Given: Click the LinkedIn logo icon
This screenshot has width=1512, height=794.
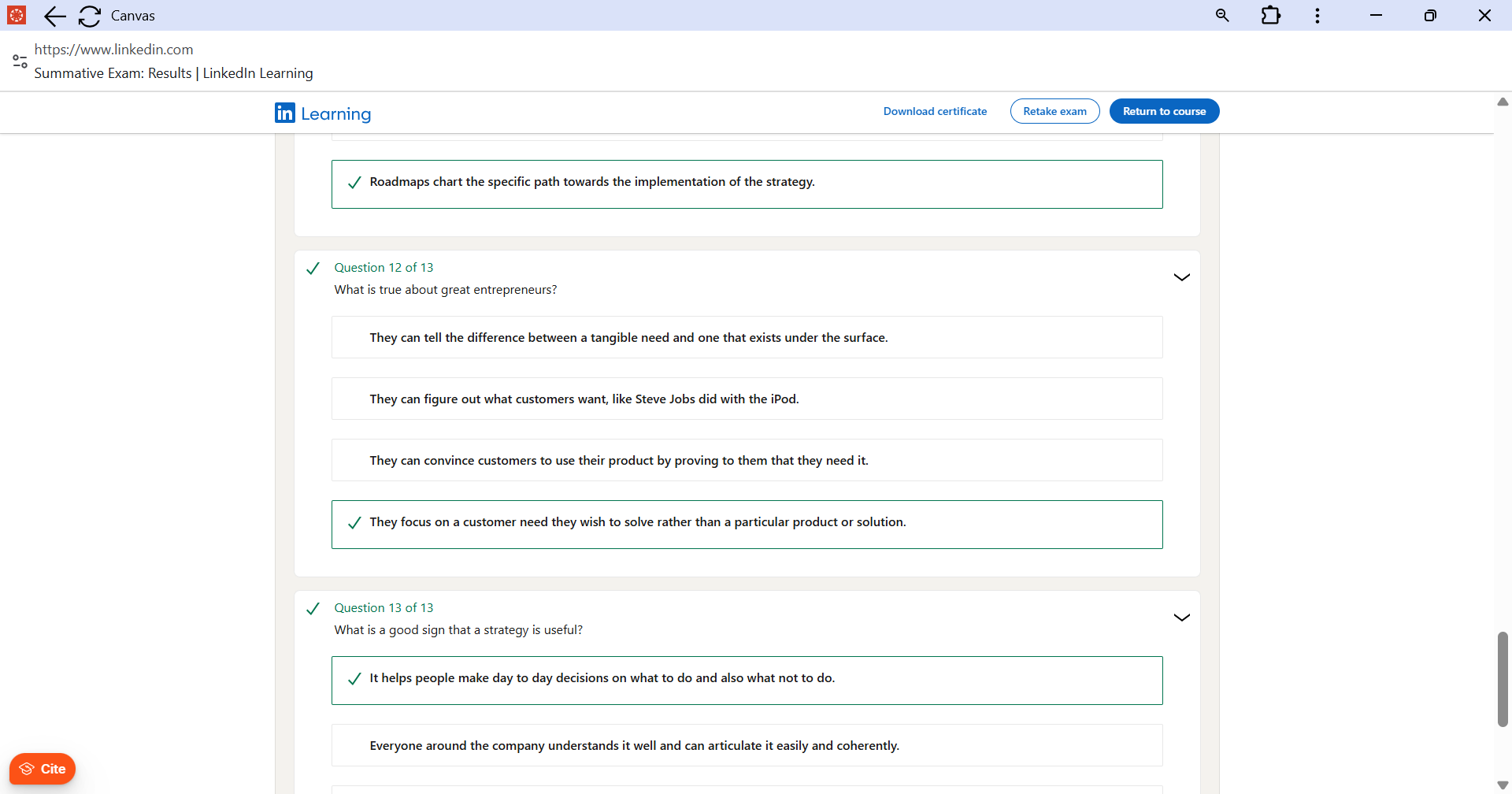Looking at the screenshot, I should [x=285, y=113].
